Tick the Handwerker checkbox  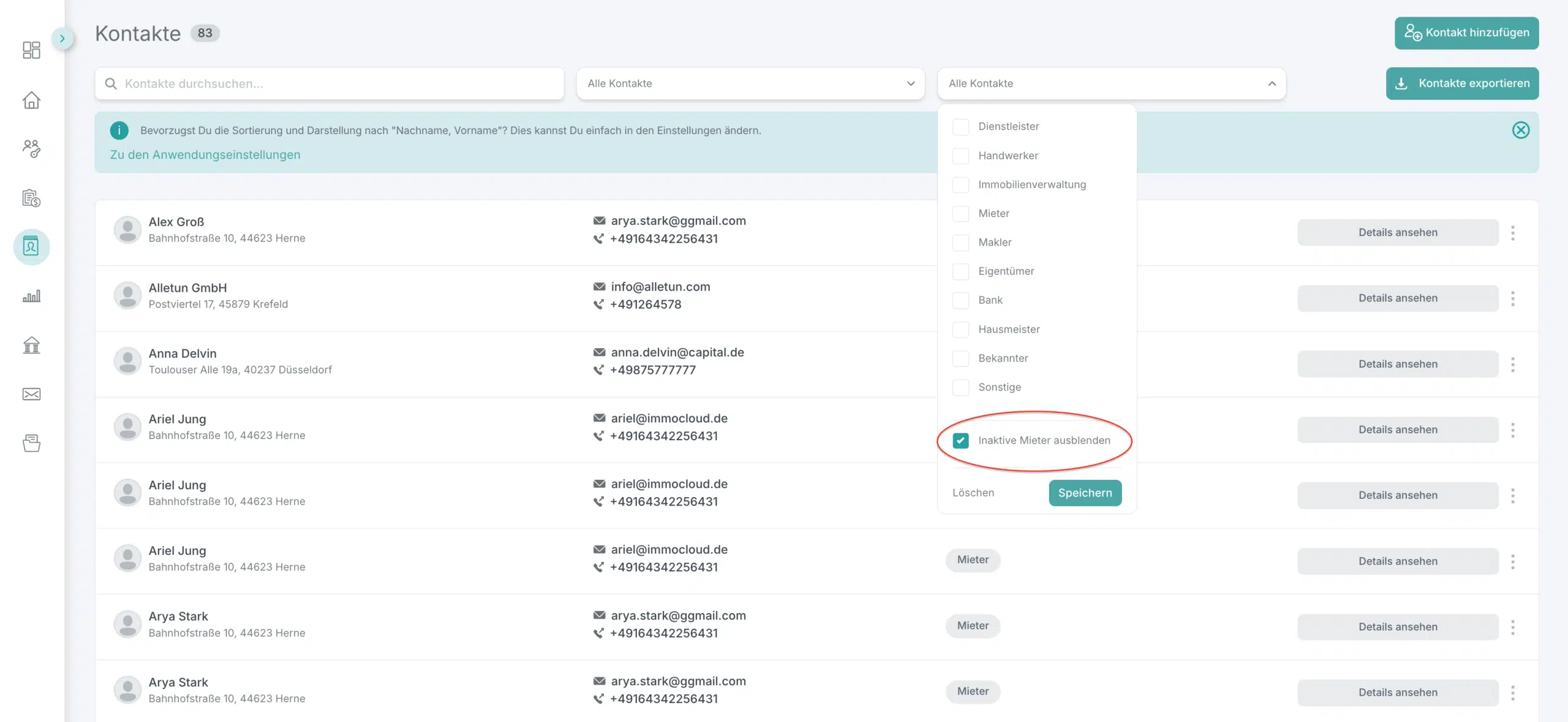960,156
